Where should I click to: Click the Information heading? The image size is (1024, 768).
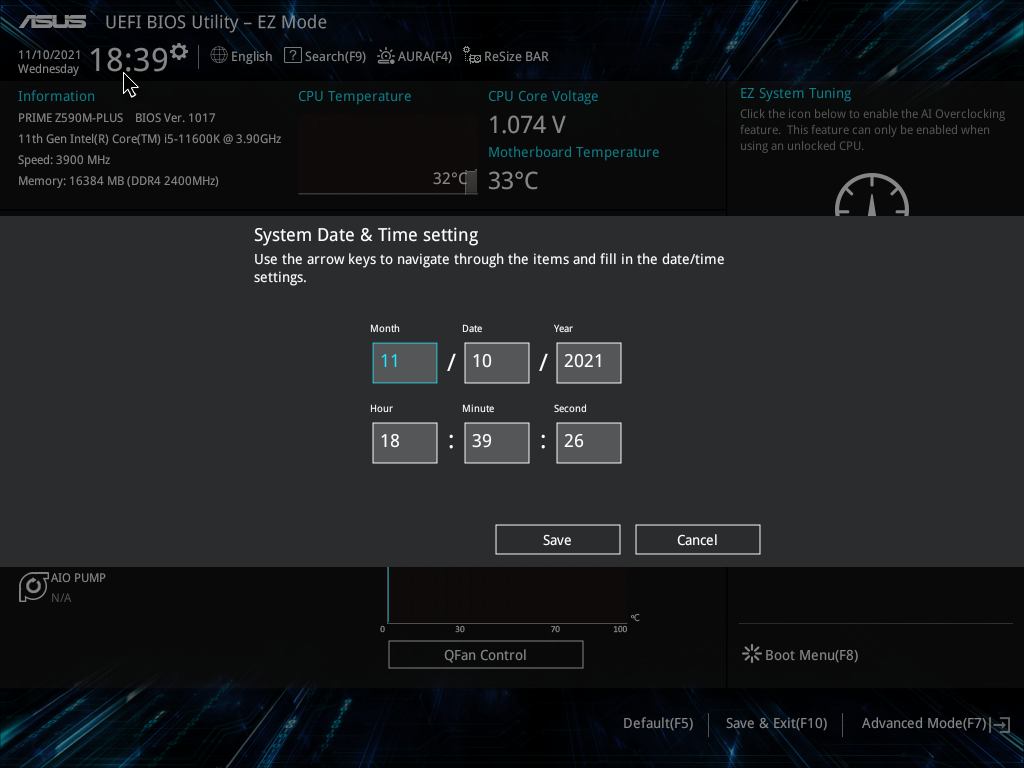click(56, 96)
